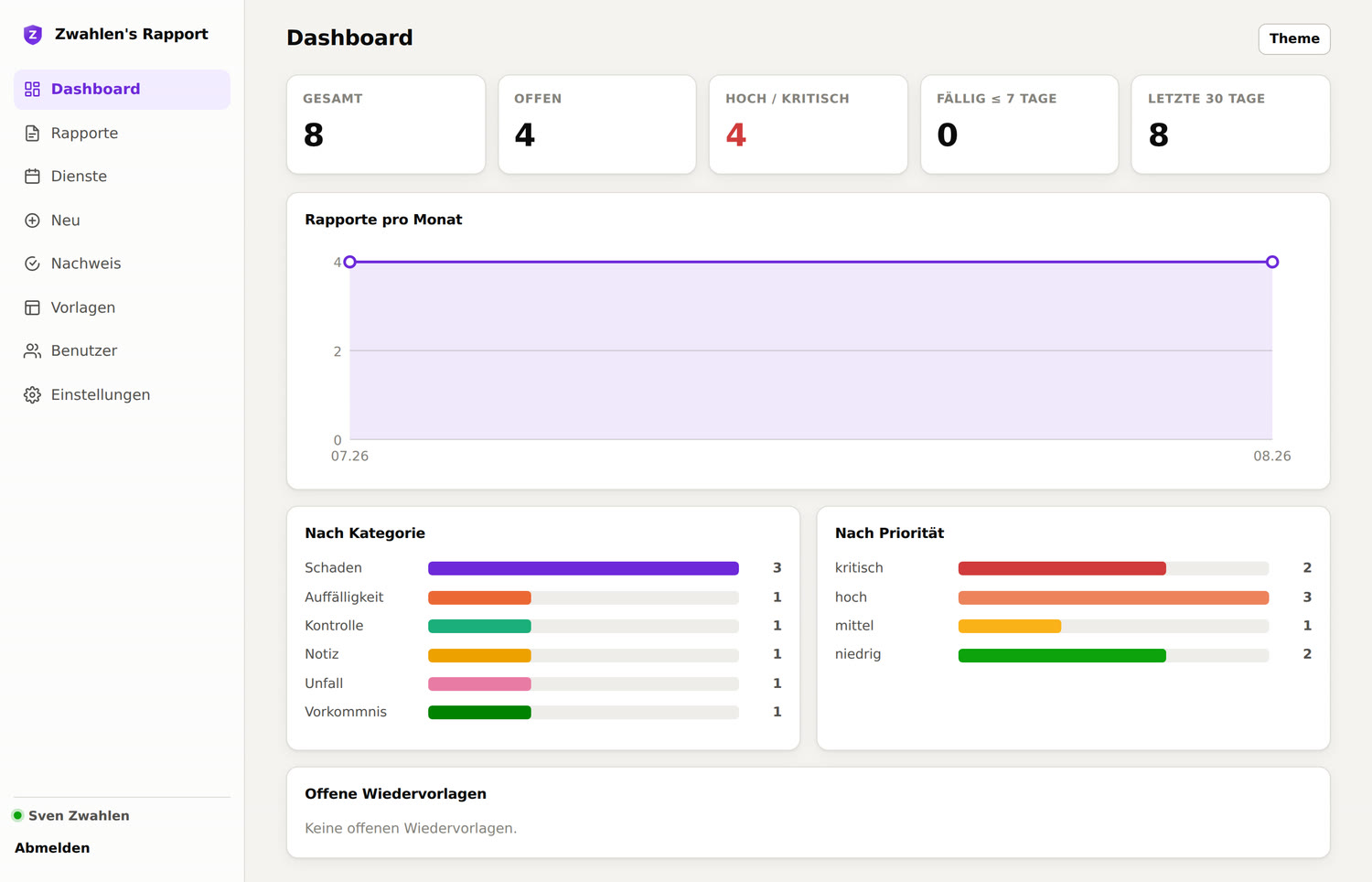Click the Unfall category label
The width and height of the screenshot is (1372, 882).
click(324, 683)
